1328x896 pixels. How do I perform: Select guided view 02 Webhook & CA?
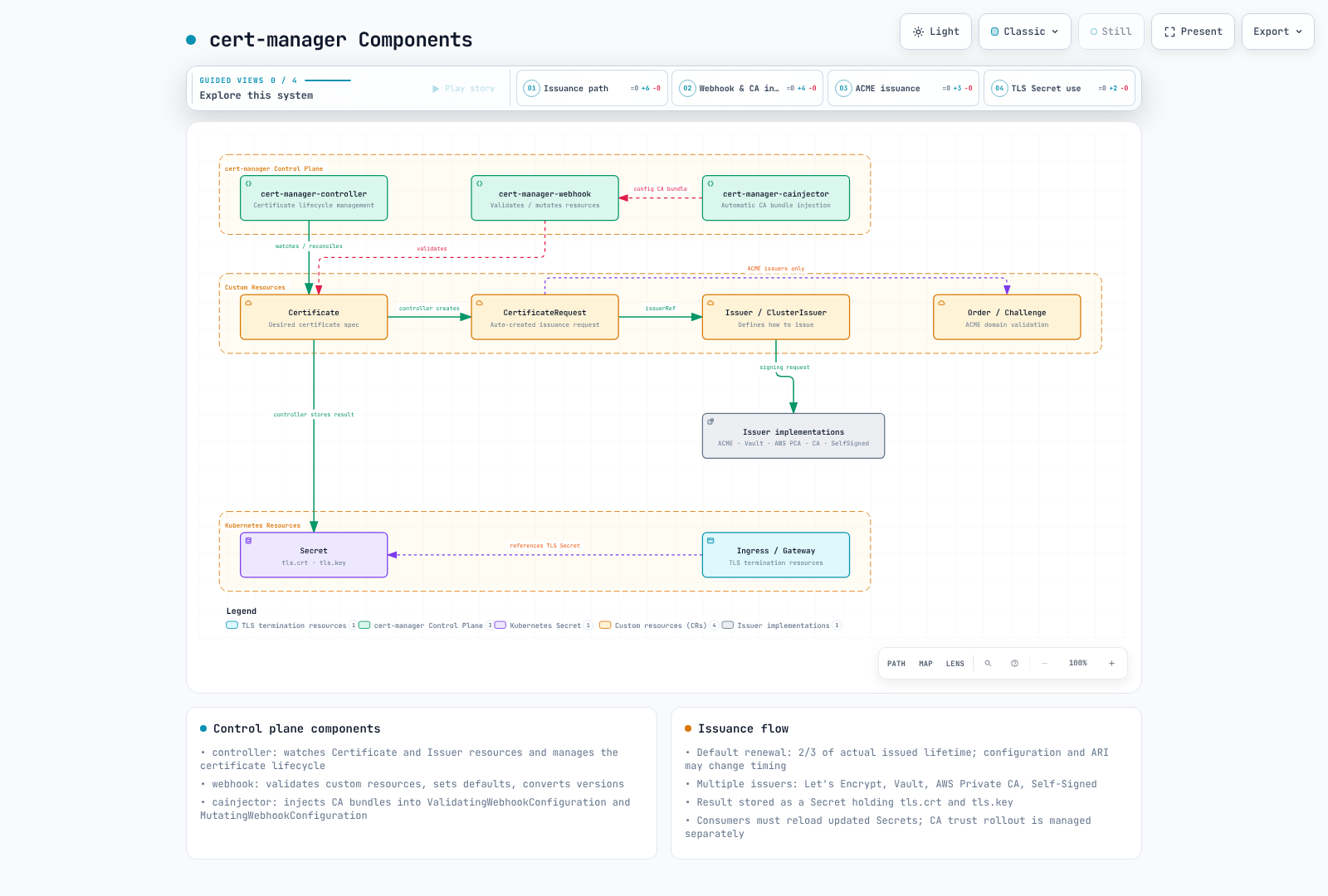[x=747, y=88]
